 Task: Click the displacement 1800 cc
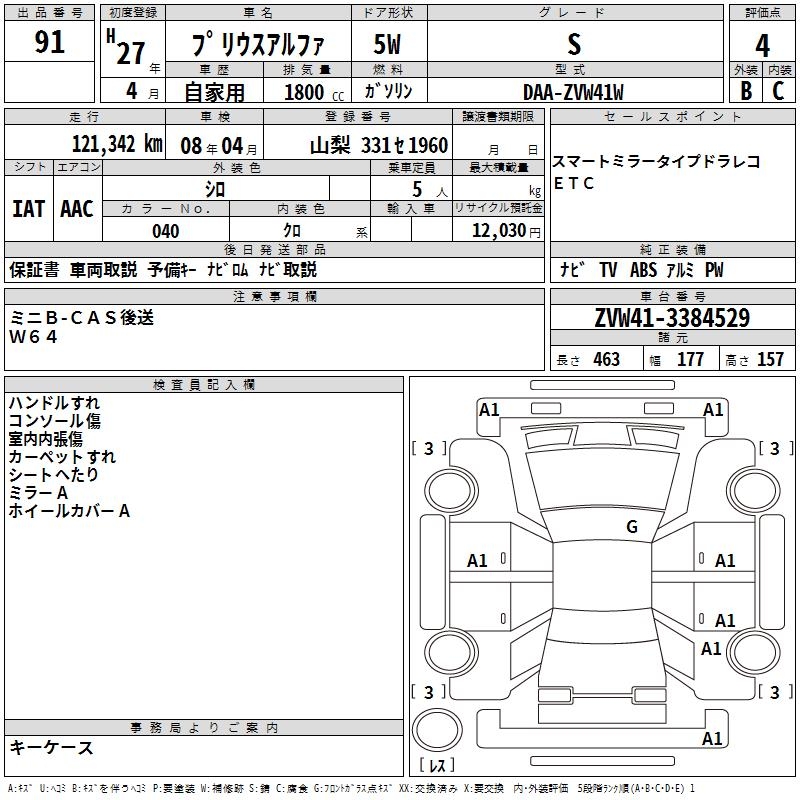pyautogui.click(x=314, y=92)
